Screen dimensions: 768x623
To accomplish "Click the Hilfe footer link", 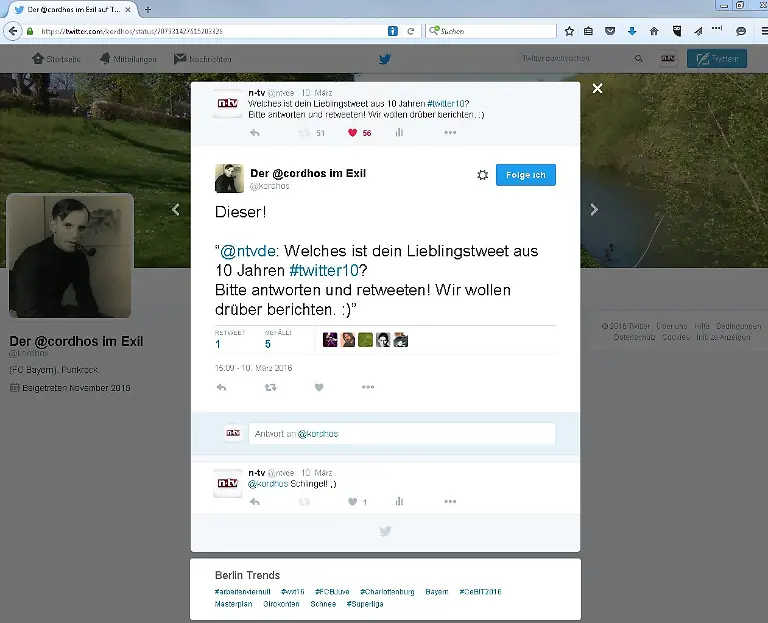I will (701, 326).
